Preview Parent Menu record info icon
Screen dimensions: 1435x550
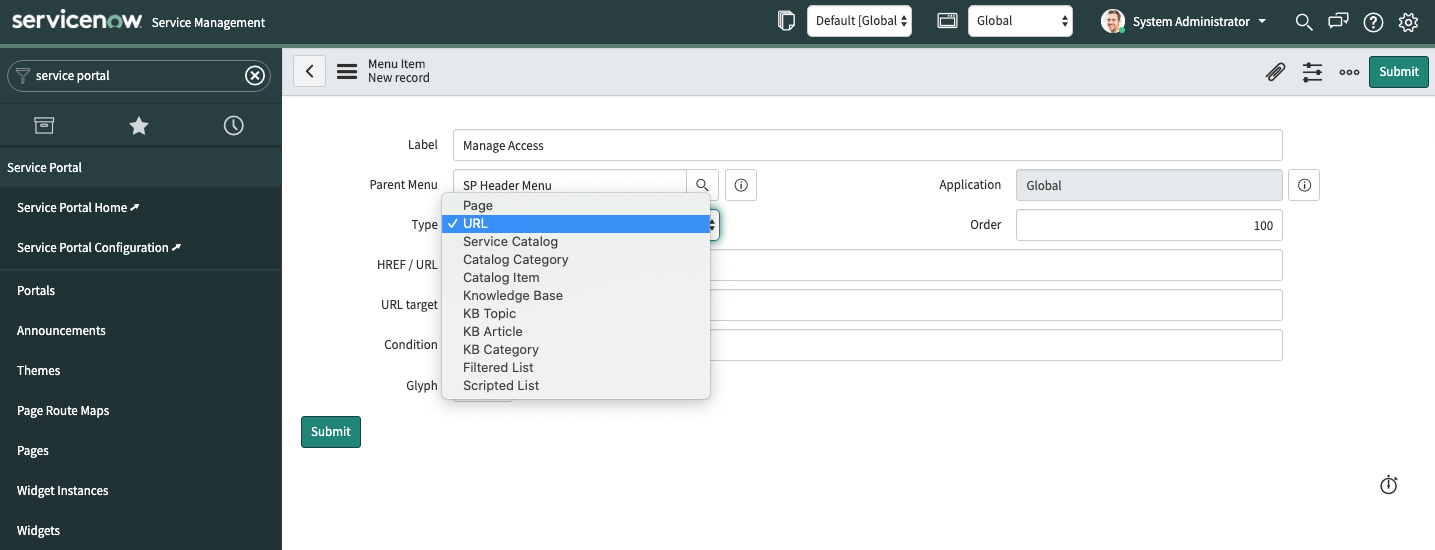point(741,185)
